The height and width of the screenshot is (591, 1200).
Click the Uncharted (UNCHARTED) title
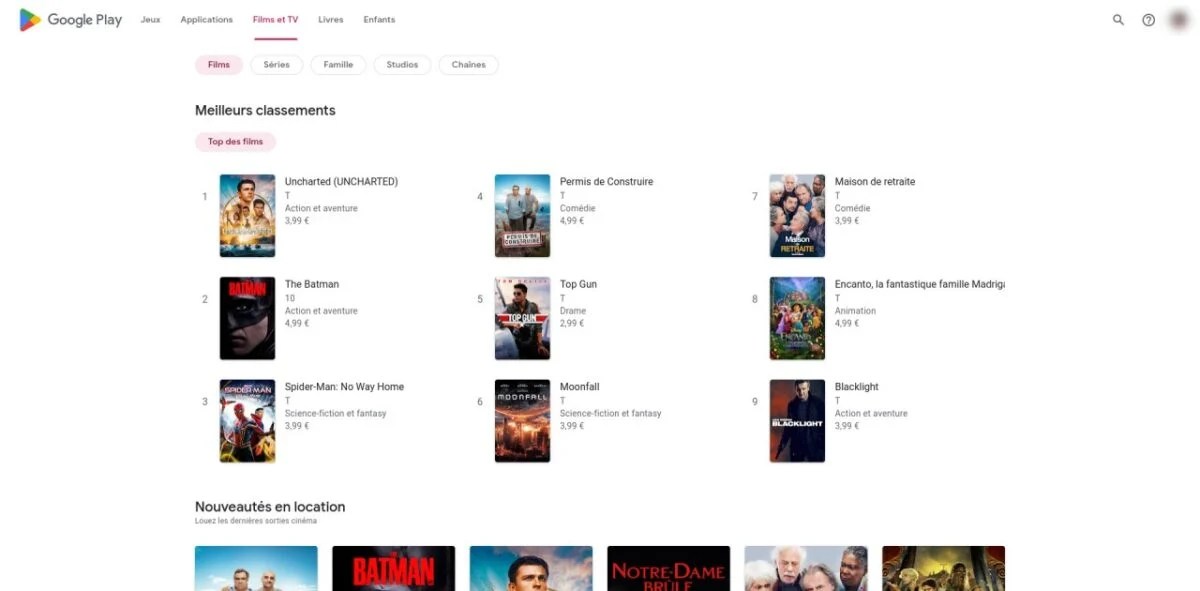point(341,182)
